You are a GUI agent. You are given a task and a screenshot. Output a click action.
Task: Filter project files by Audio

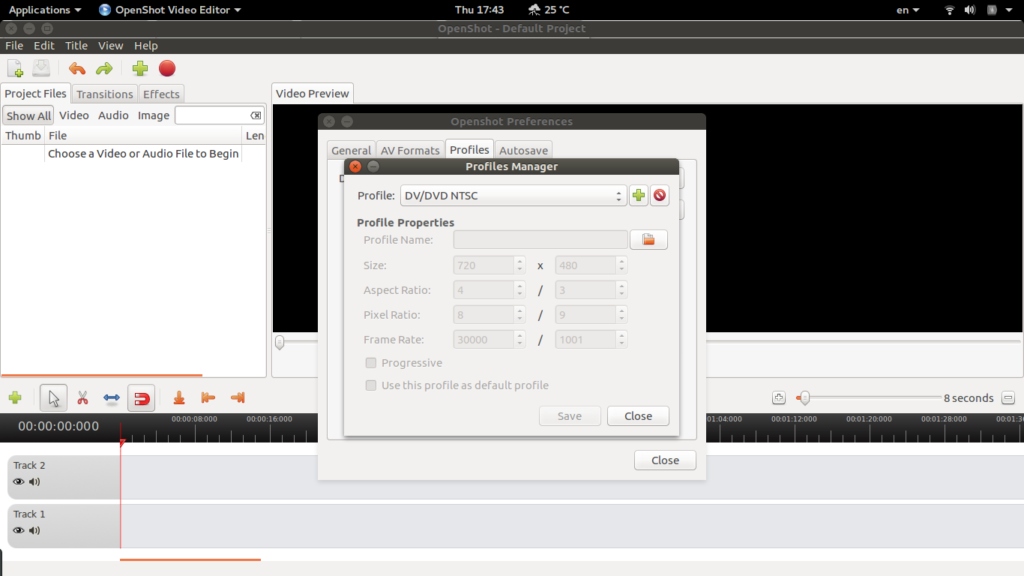113,116
